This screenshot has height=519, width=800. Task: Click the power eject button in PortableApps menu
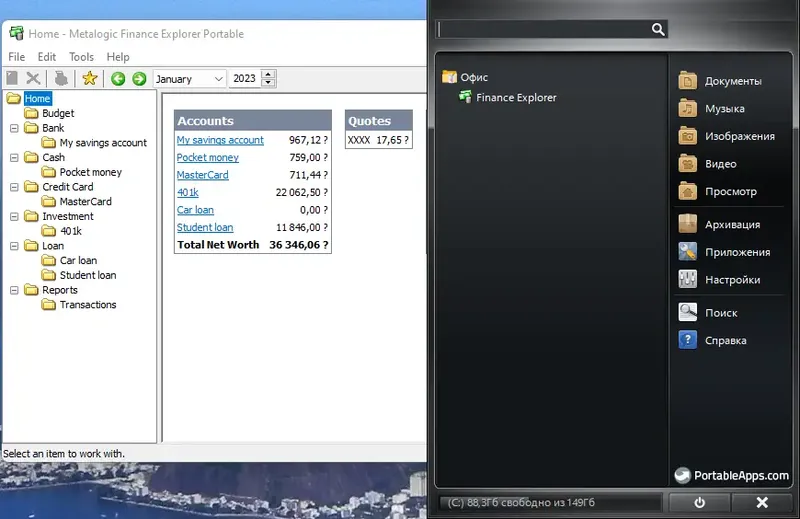[x=699, y=503]
